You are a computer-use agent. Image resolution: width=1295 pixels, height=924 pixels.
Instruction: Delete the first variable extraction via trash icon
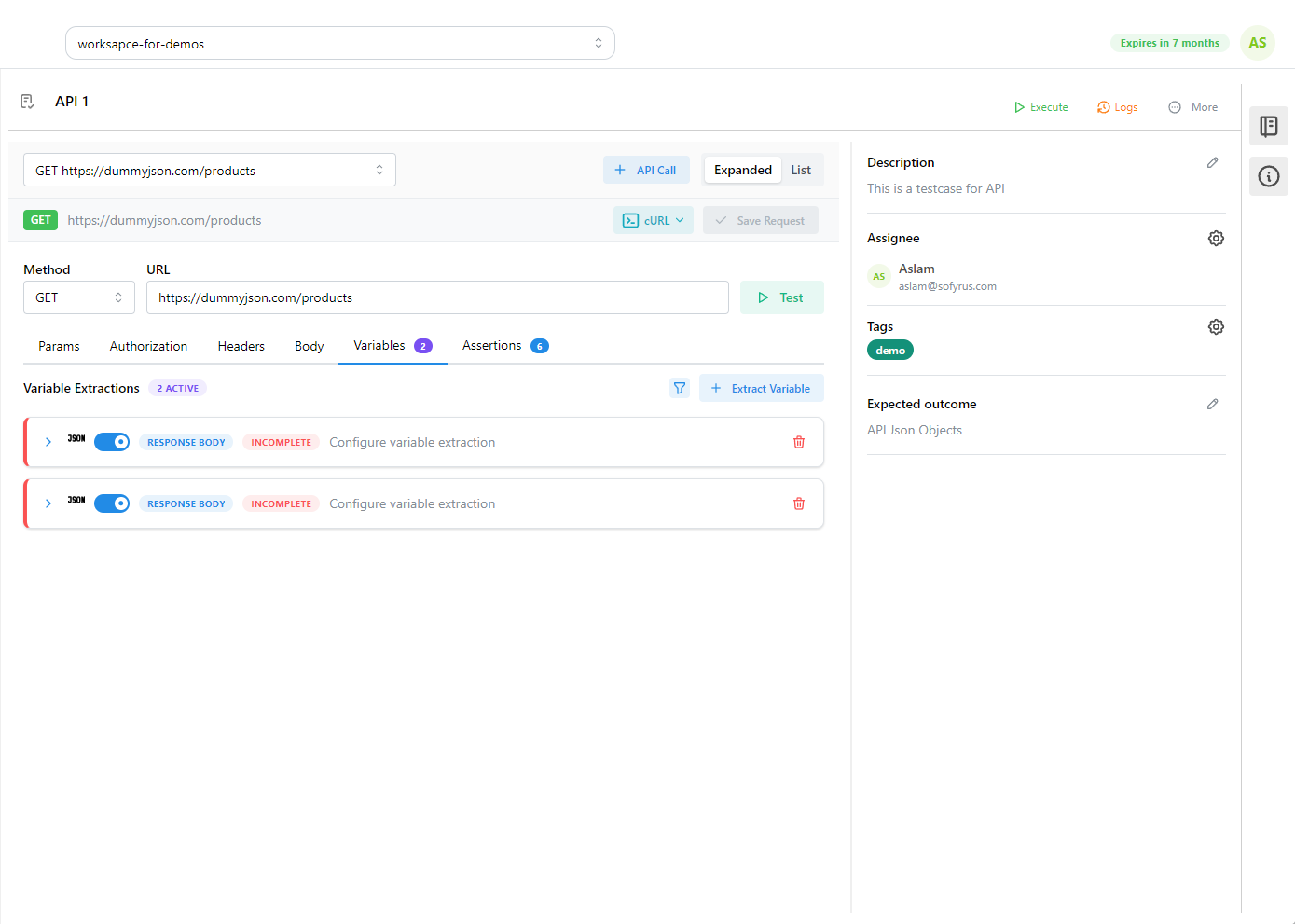799,442
